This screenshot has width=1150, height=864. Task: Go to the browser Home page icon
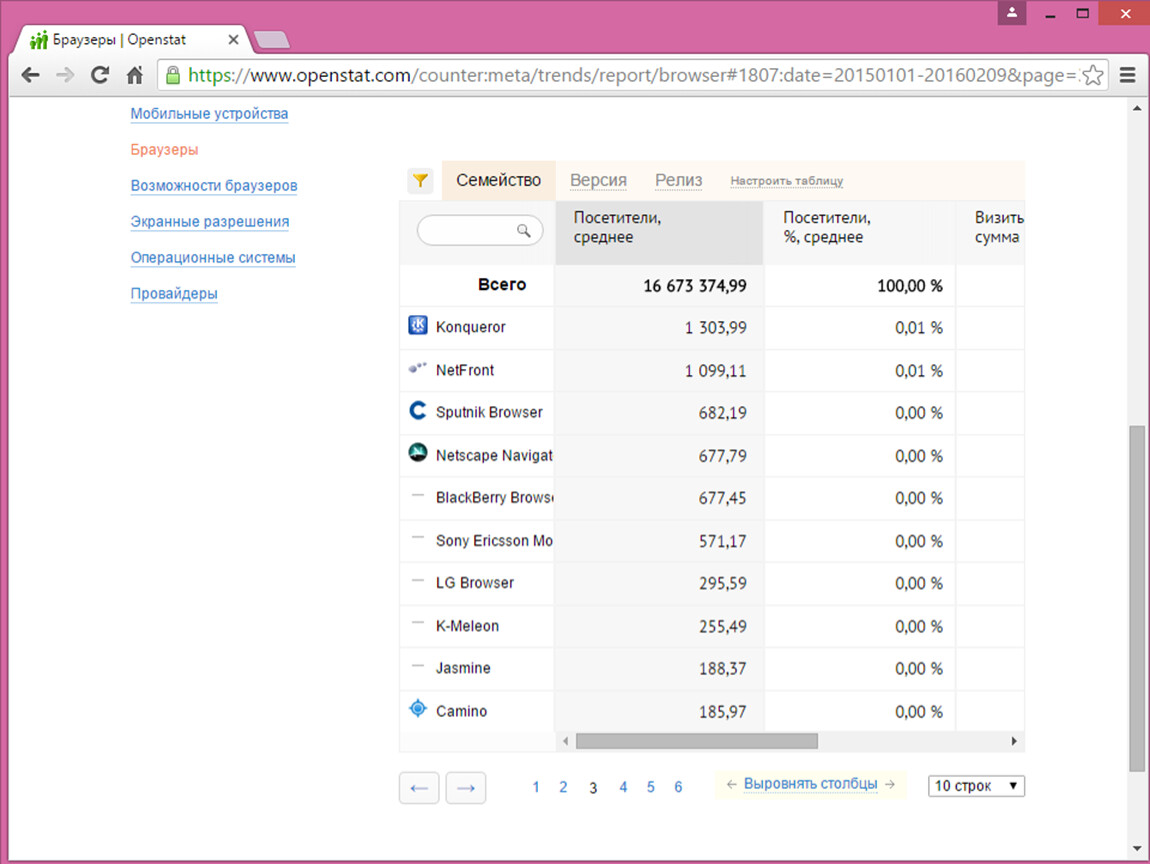click(135, 75)
